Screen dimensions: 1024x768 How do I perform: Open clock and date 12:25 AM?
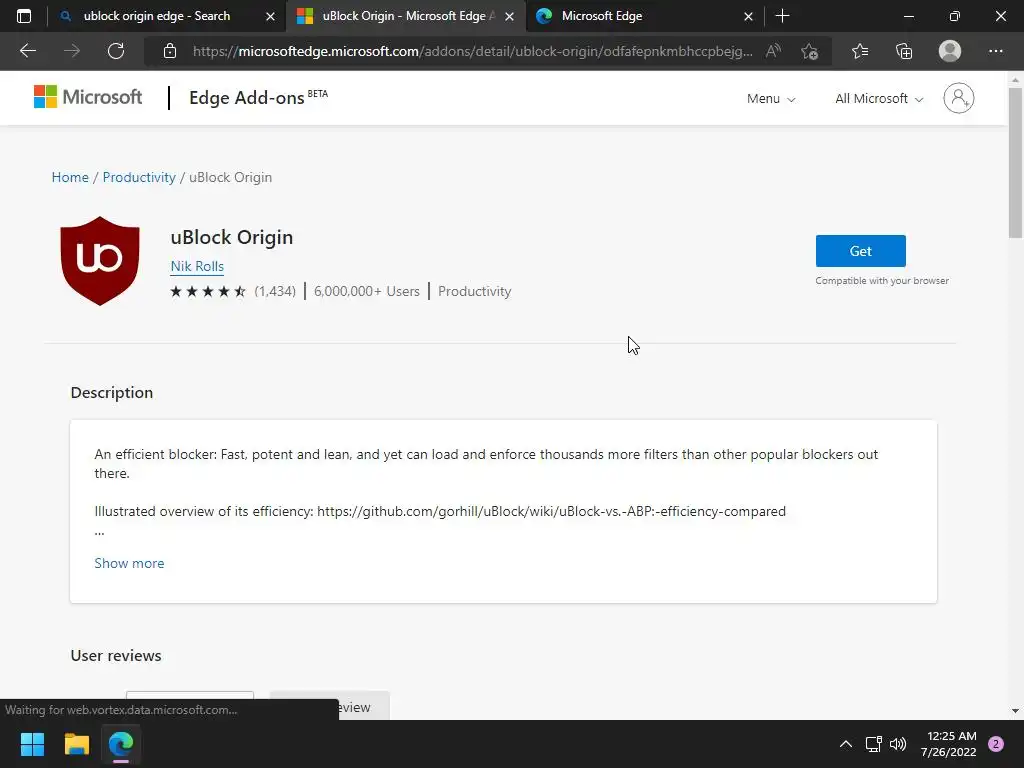pos(949,744)
